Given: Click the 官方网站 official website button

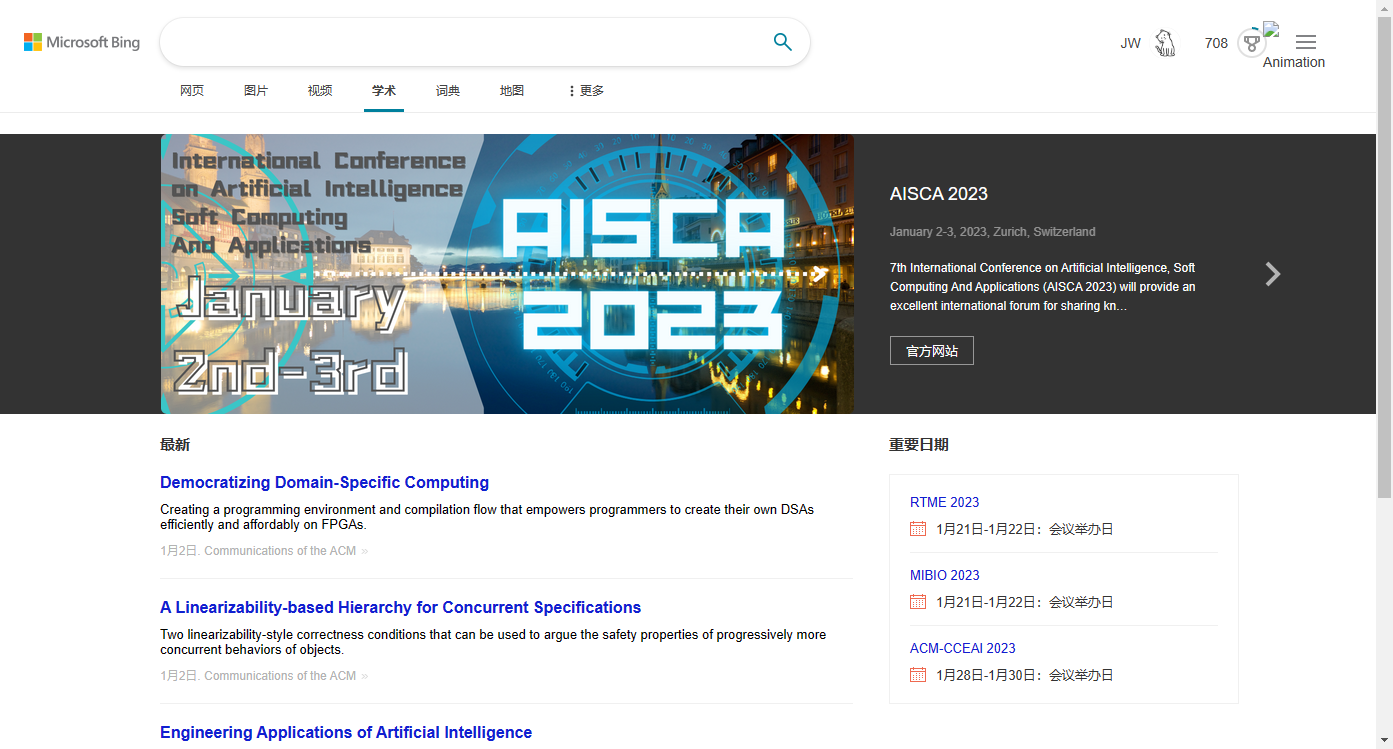Looking at the screenshot, I should click(x=932, y=351).
